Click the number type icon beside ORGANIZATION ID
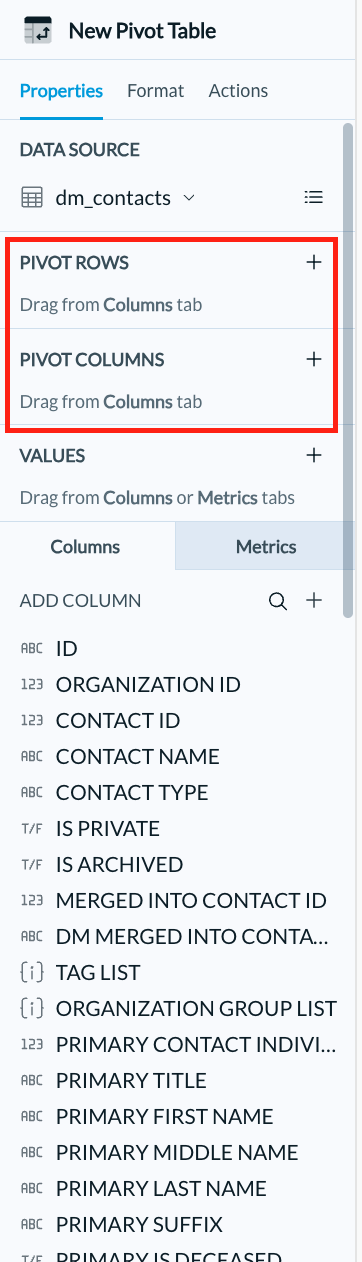This screenshot has width=362, height=1262. tap(32, 685)
